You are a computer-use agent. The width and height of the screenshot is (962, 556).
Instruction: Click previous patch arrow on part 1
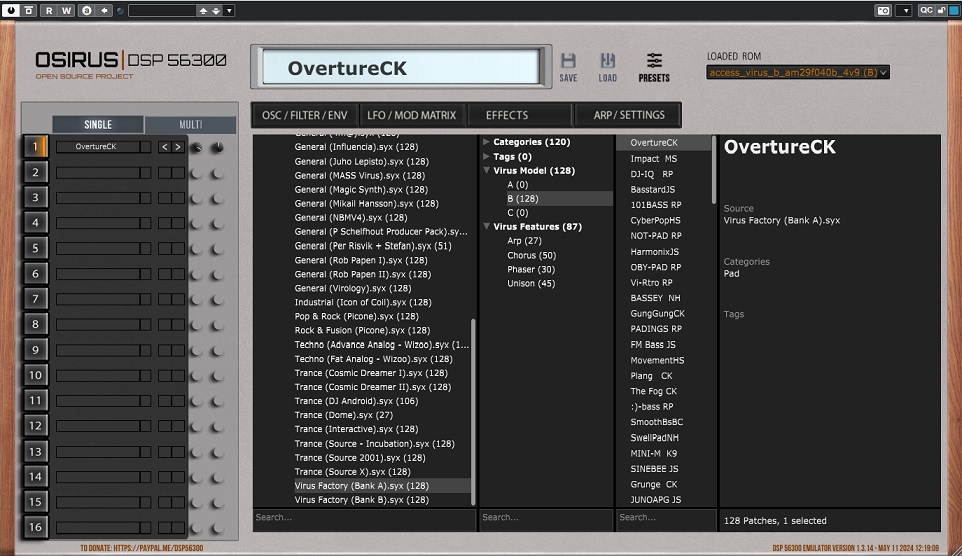tap(164, 147)
